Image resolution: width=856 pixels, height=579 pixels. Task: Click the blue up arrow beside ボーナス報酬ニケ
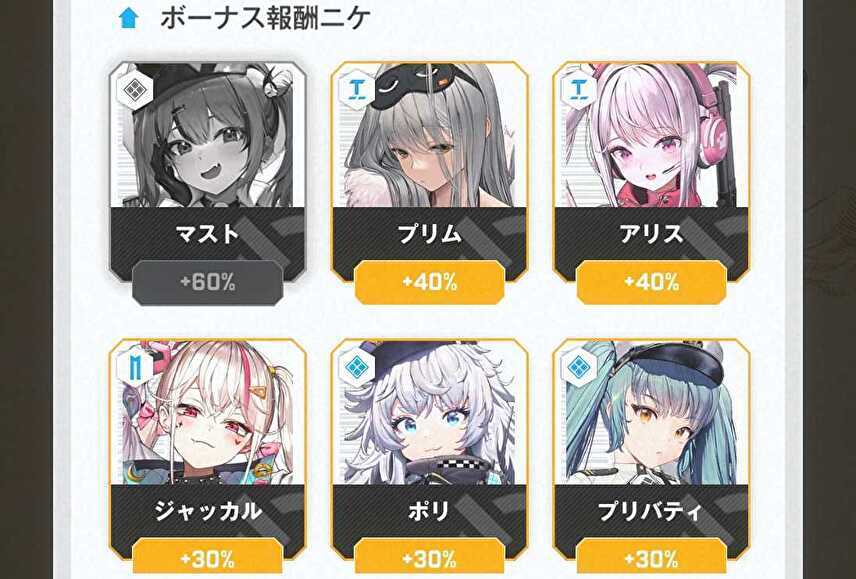coord(129,19)
